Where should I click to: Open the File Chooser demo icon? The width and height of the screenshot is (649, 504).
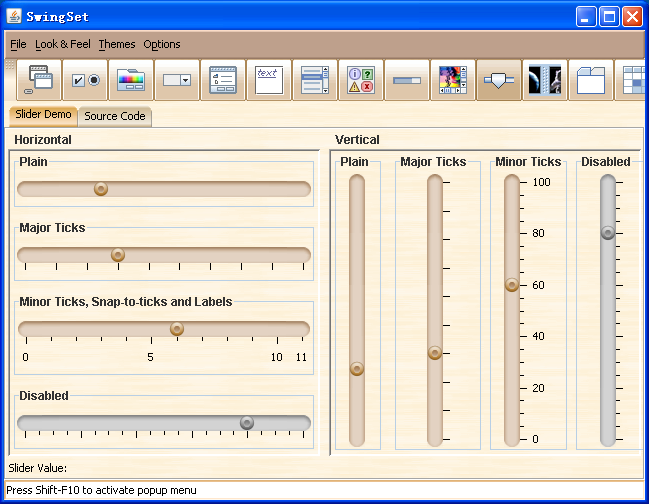click(x=223, y=79)
